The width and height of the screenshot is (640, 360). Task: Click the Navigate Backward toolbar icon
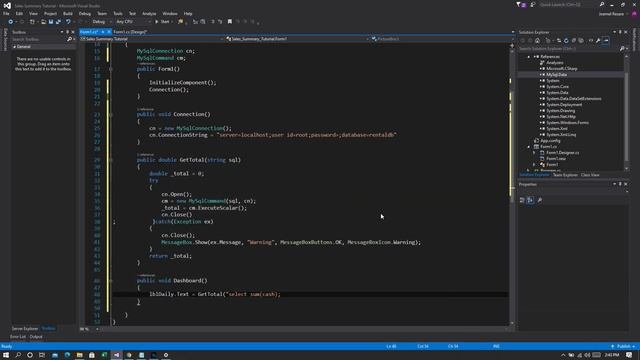[11, 22]
